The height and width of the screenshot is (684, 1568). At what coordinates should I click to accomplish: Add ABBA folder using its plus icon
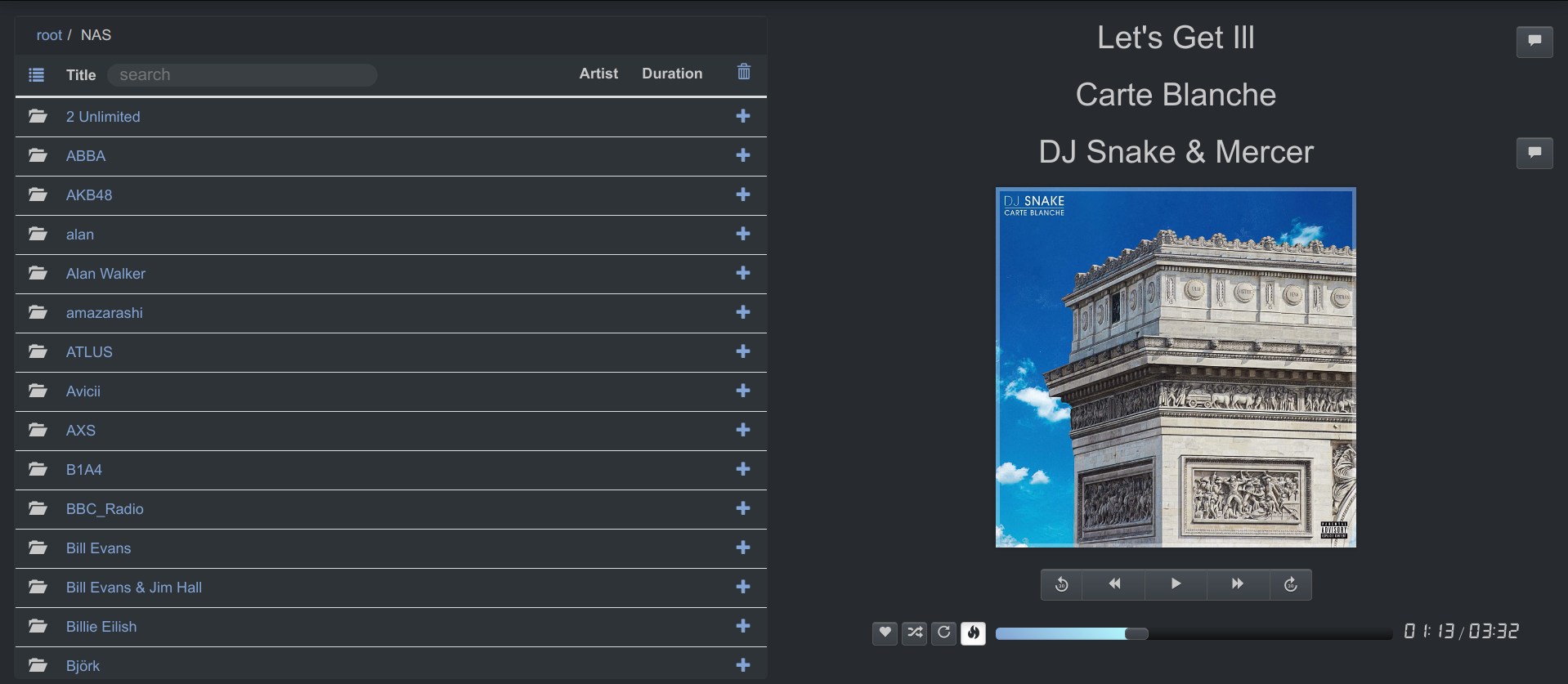pos(743,155)
